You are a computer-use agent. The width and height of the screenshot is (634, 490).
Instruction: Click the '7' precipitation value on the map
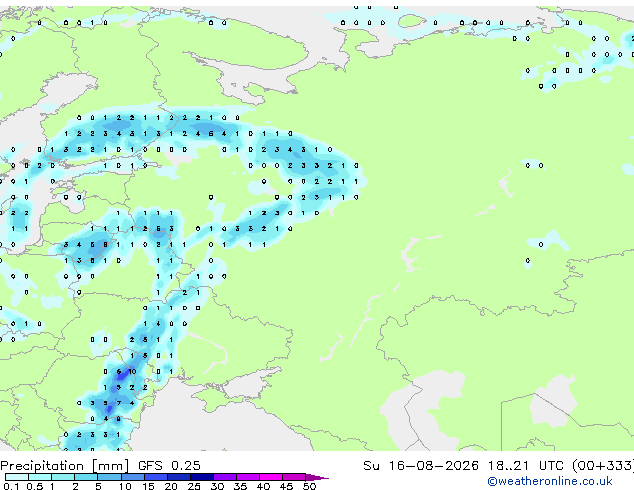pyautogui.click(x=119, y=403)
